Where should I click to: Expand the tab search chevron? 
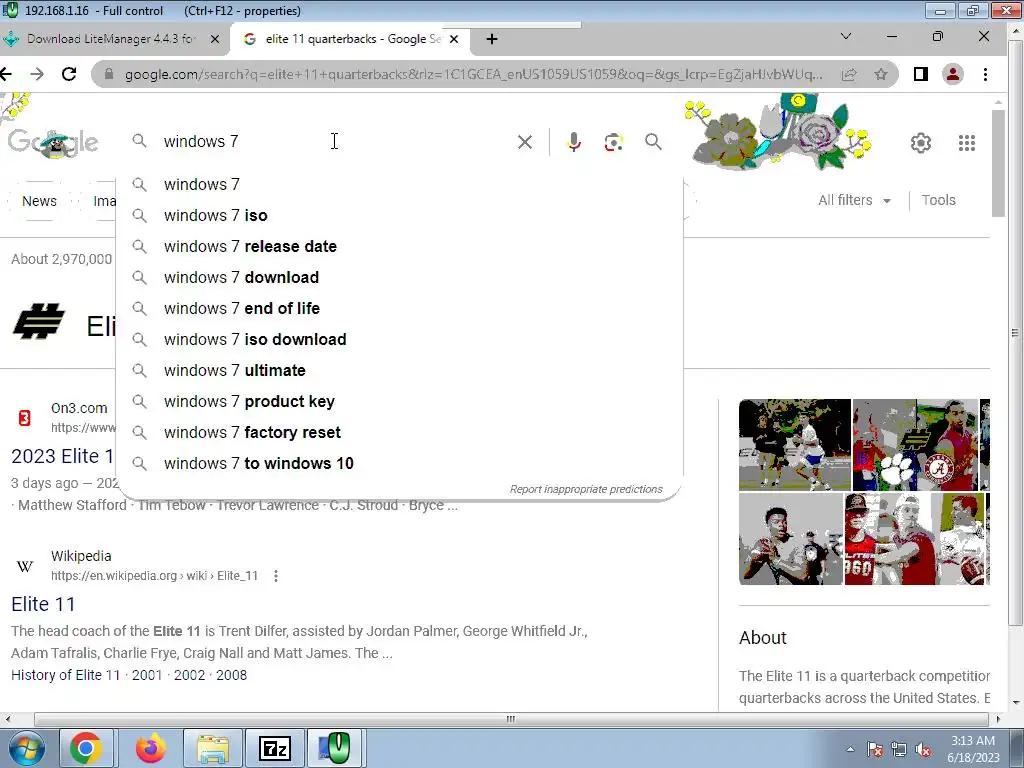(846, 37)
